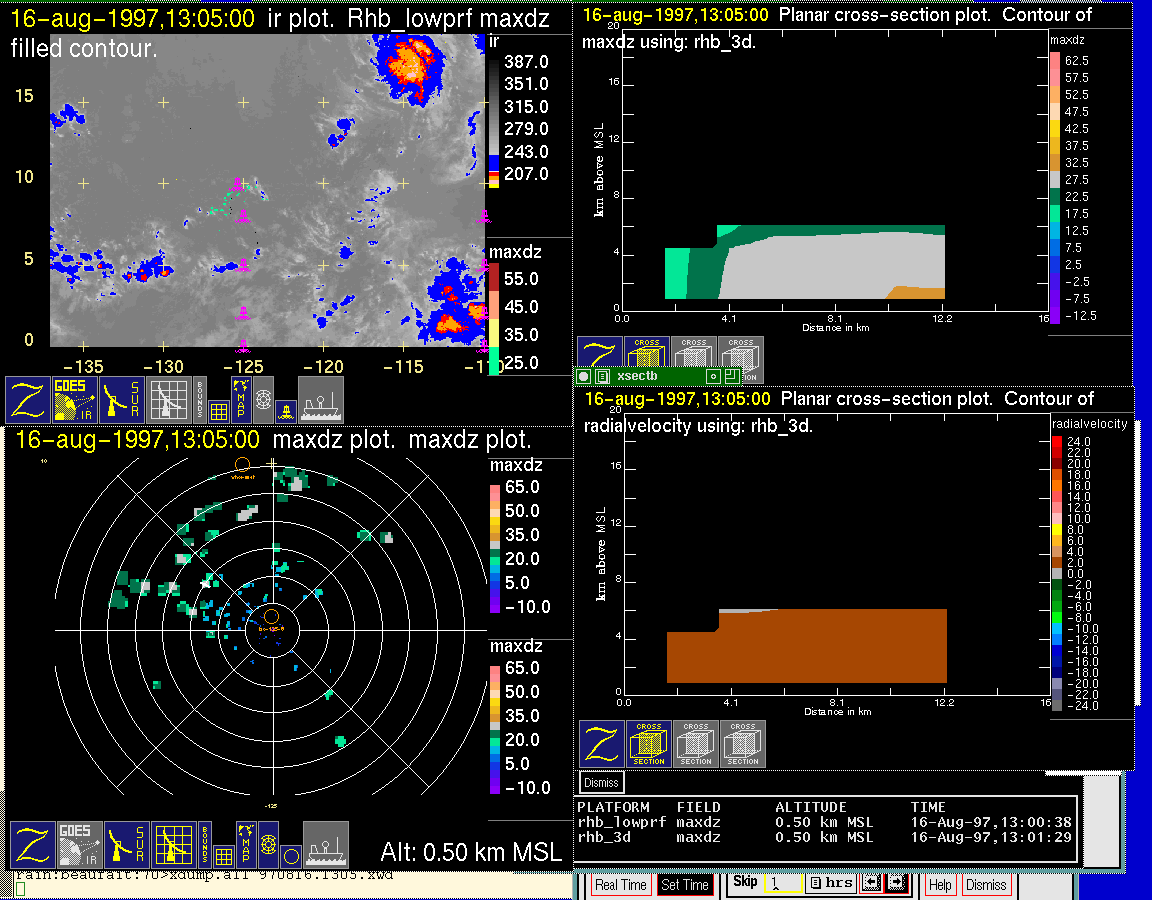Click the GOES IR satellite icon in top toolbar

coord(75,399)
